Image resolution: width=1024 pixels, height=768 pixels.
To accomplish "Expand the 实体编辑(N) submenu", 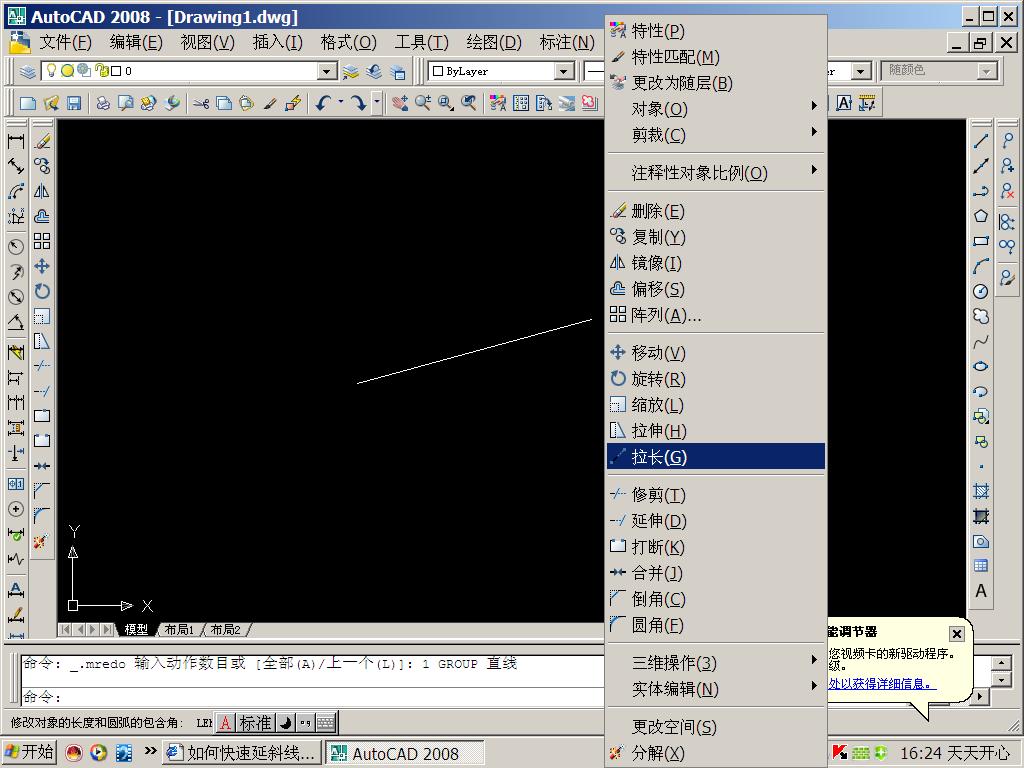I will coord(716,689).
